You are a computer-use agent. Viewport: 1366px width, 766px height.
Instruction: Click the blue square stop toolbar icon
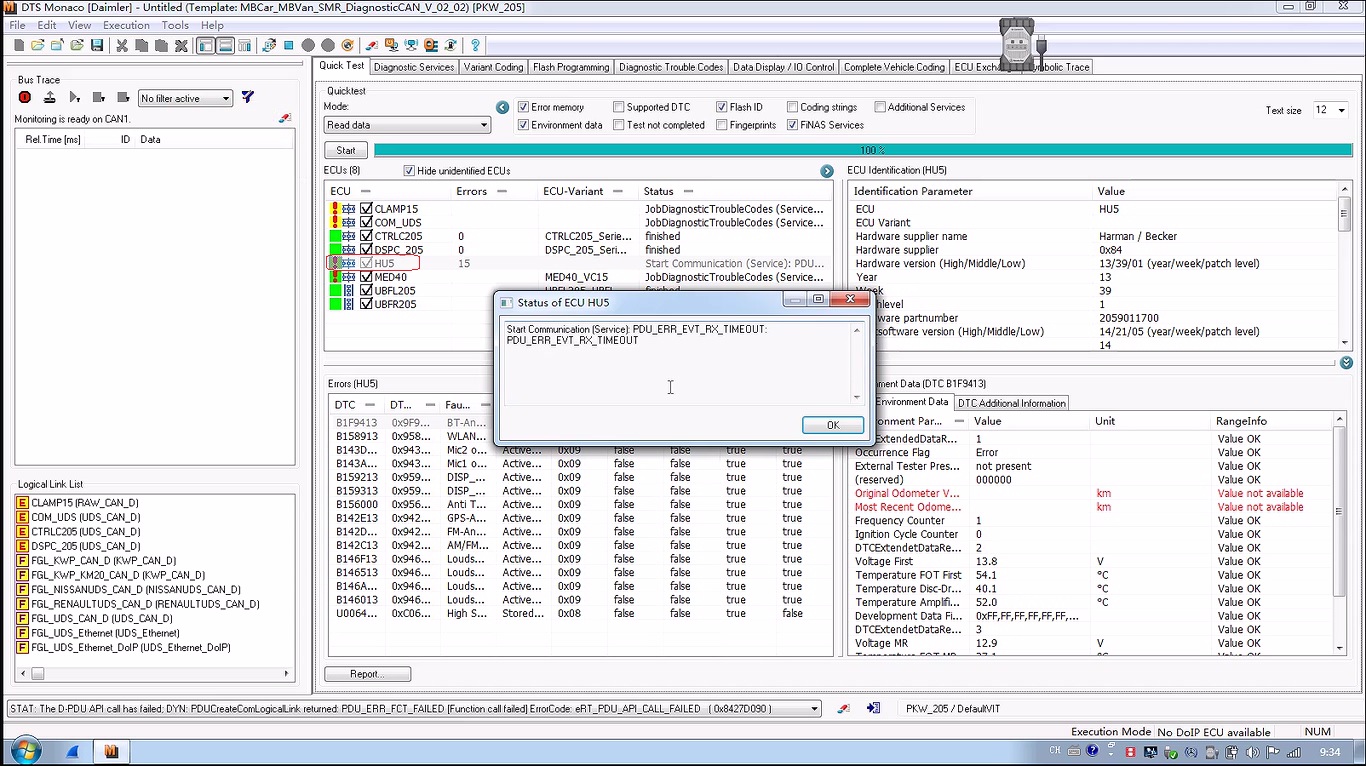pyautogui.click(x=288, y=46)
